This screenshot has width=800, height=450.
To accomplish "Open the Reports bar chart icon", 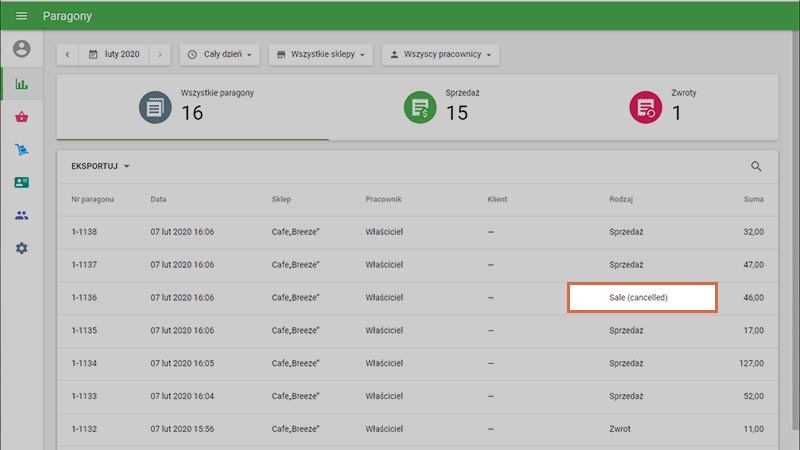I will click(21, 84).
